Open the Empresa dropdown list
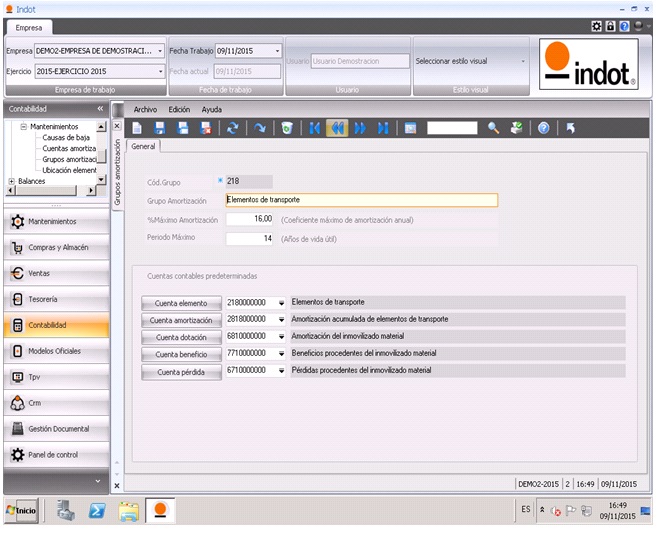658x533 pixels. coord(160,51)
